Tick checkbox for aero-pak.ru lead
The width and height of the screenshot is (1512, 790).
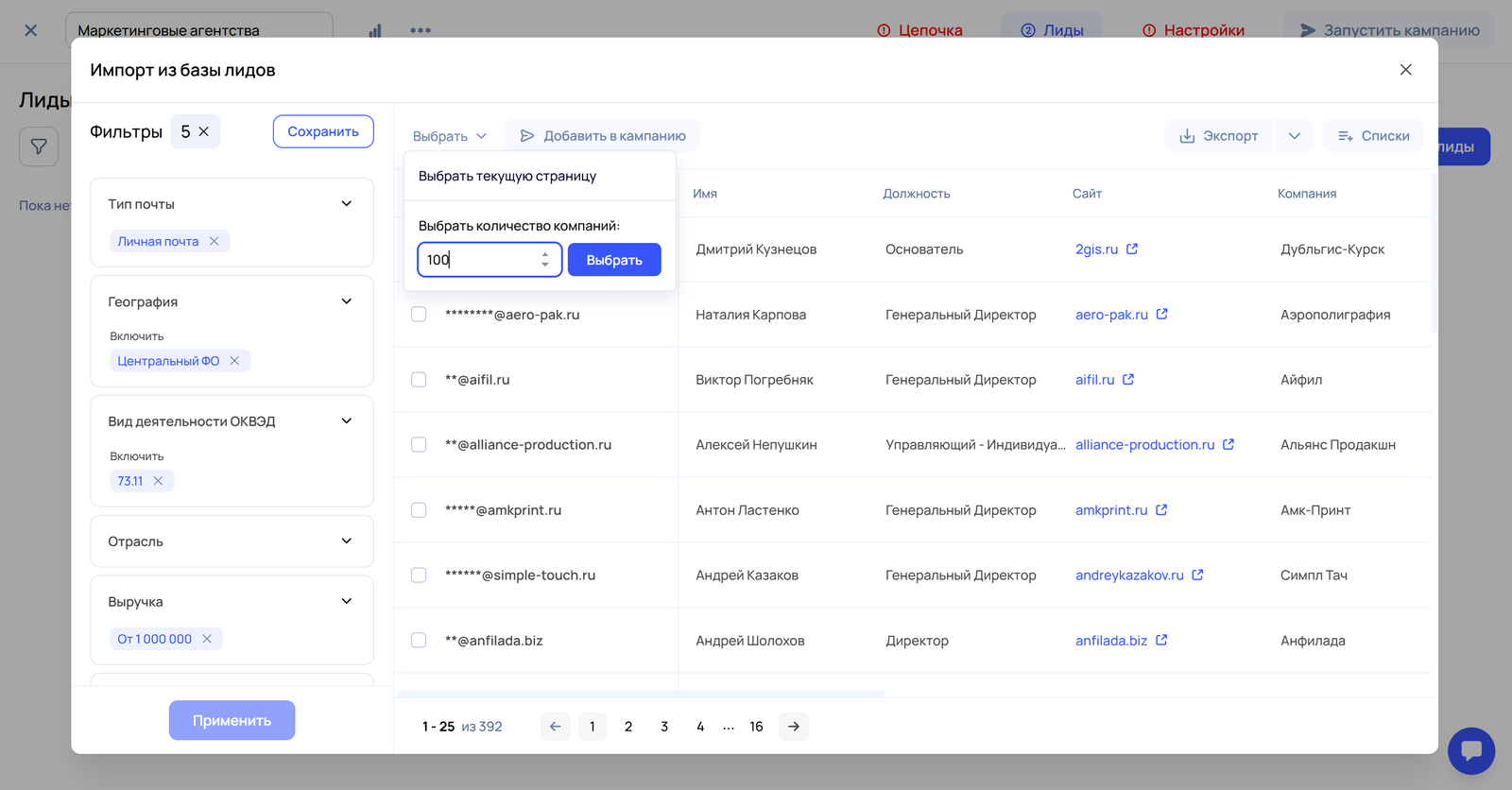click(x=419, y=315)
